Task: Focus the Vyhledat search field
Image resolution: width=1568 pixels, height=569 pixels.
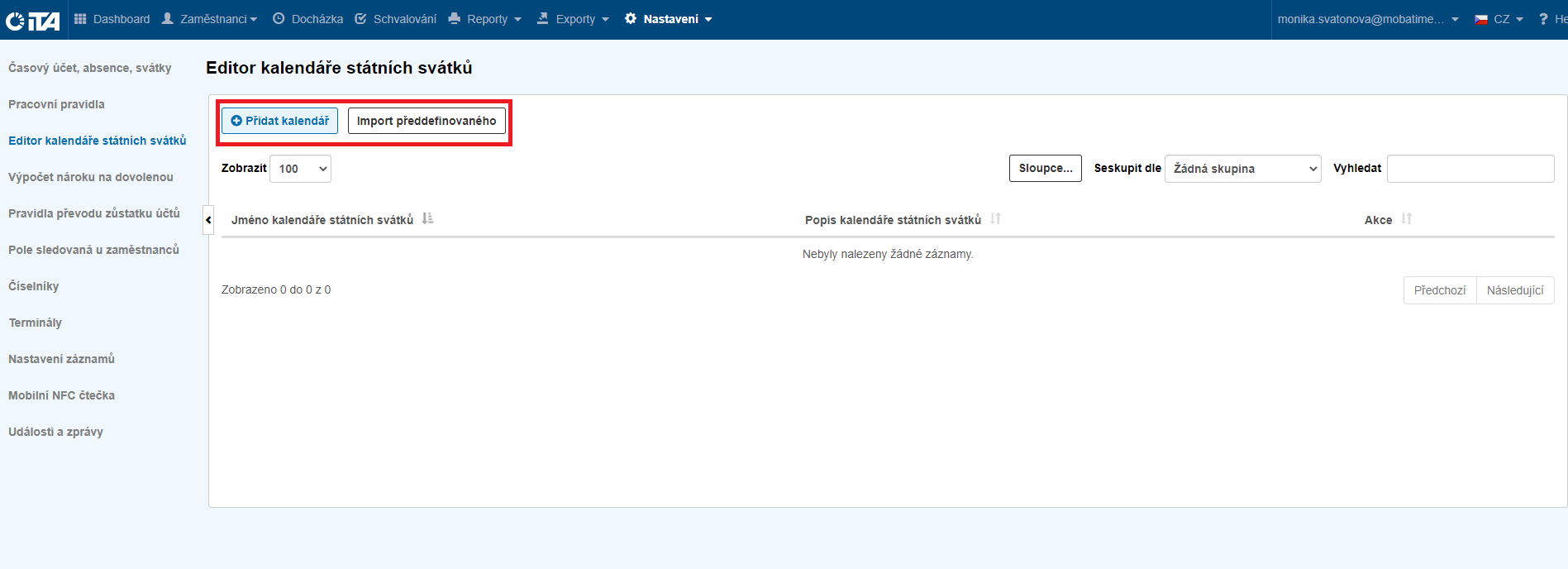Action: [x=1470, y=169]
